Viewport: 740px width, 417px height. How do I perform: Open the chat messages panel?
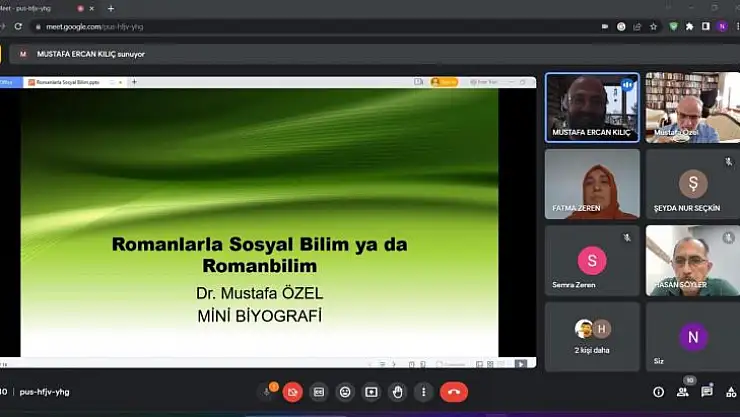pos(707,392)
